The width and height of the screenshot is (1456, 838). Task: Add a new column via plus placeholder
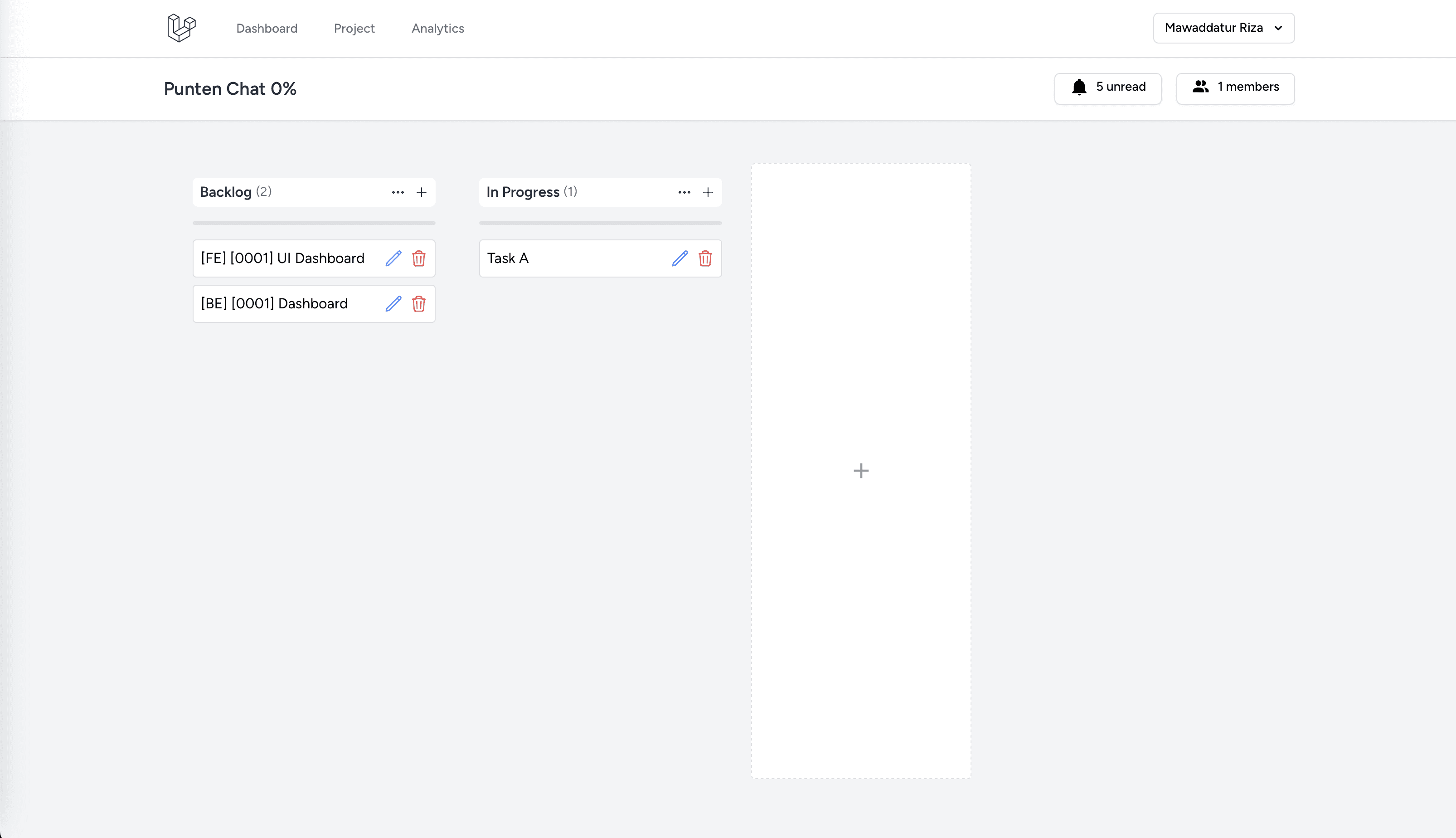tap(861, 471)
